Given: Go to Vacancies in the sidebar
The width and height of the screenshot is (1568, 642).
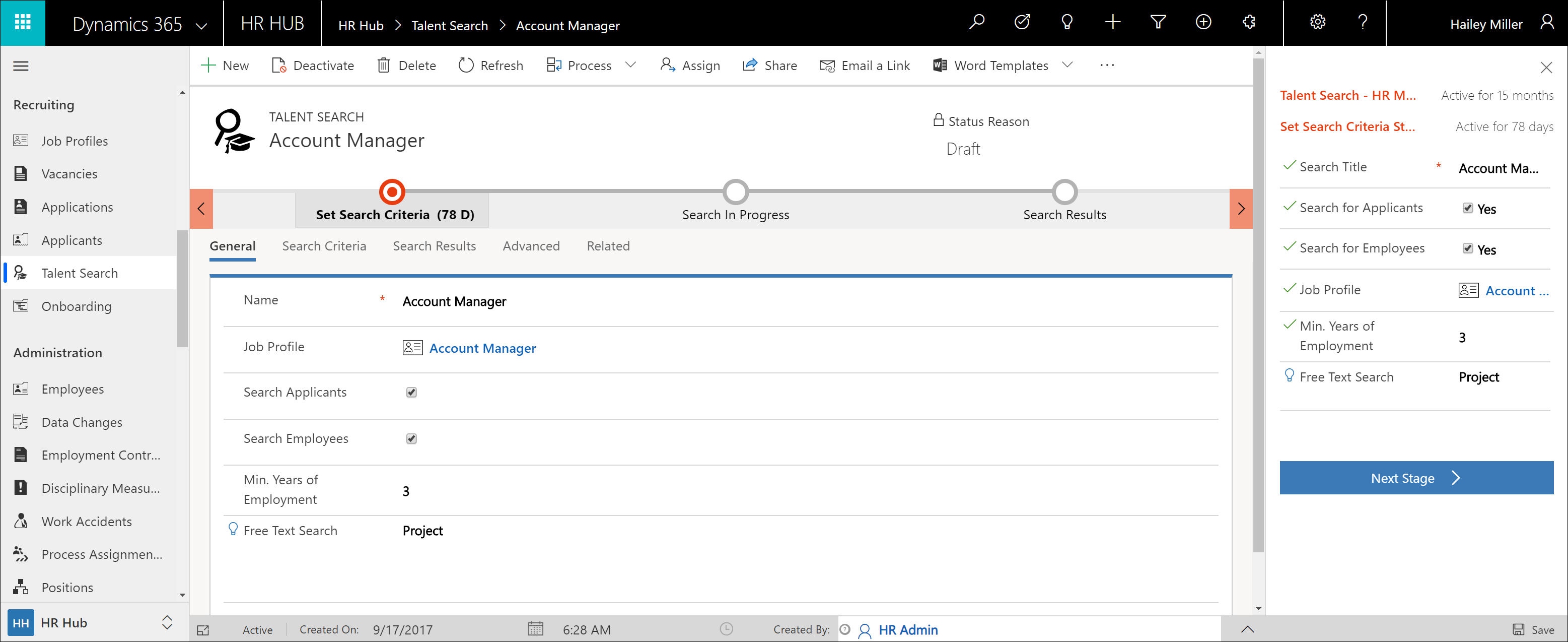Looking at the screenshot, I should (x=69, y=173).
